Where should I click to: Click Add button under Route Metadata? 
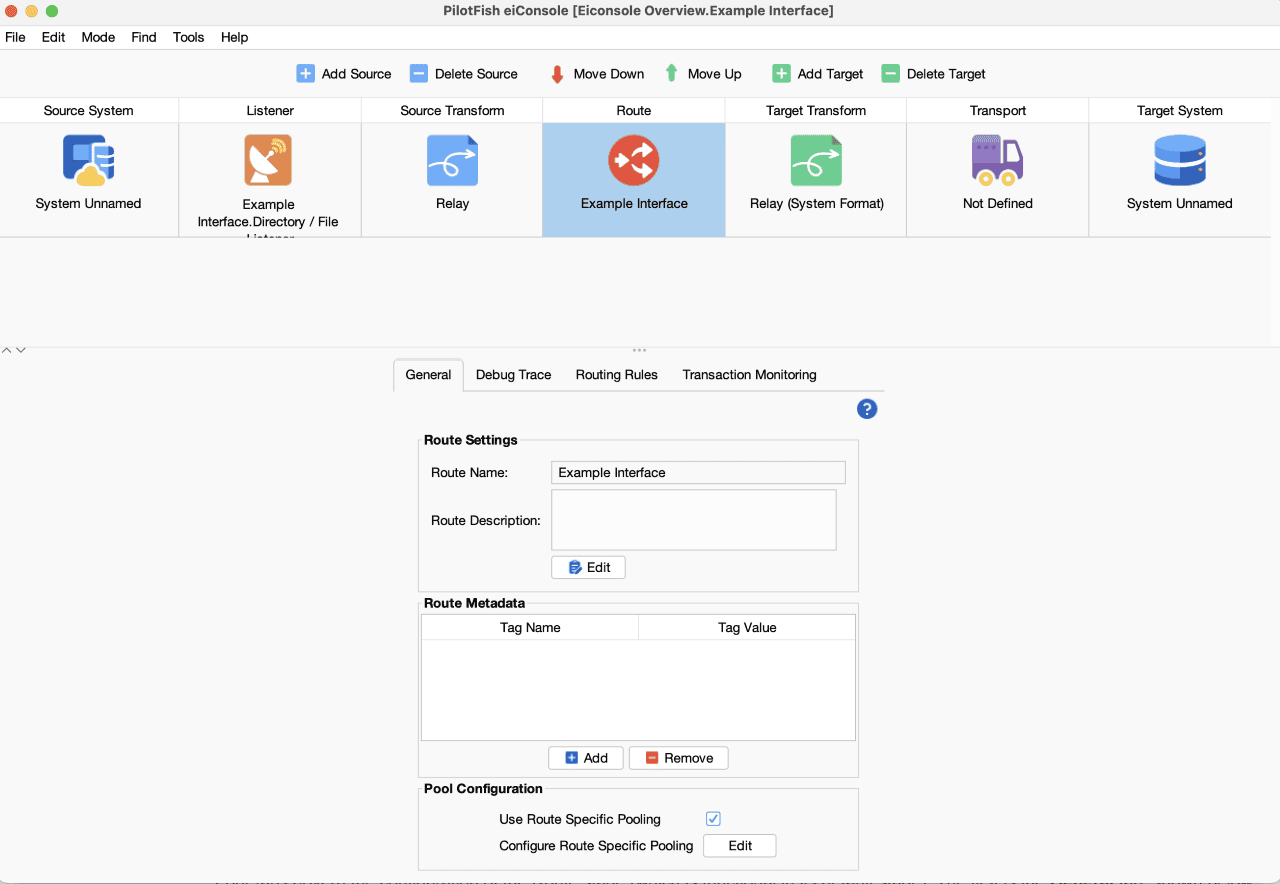586,758
